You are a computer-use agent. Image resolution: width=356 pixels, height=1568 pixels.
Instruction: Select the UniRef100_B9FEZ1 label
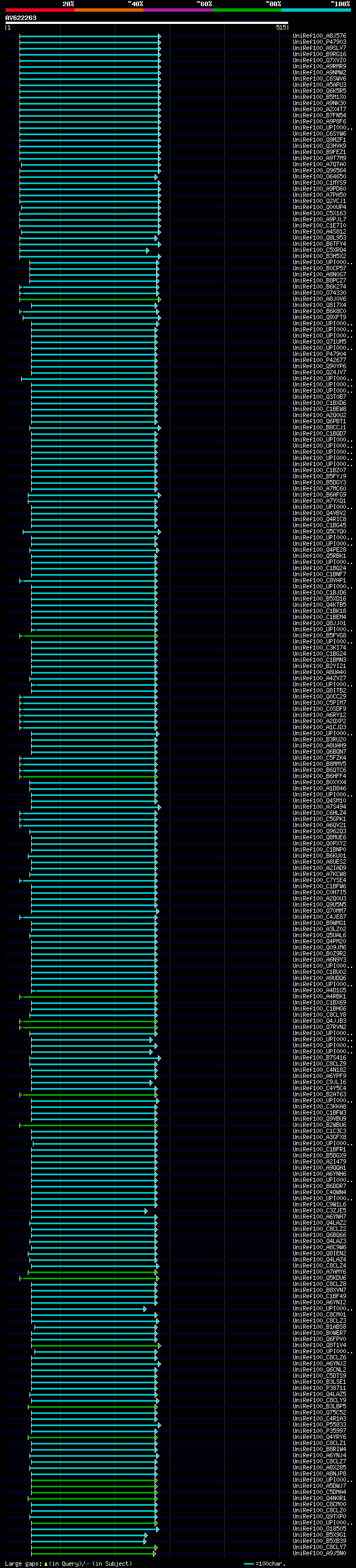(x=319, y=152)
